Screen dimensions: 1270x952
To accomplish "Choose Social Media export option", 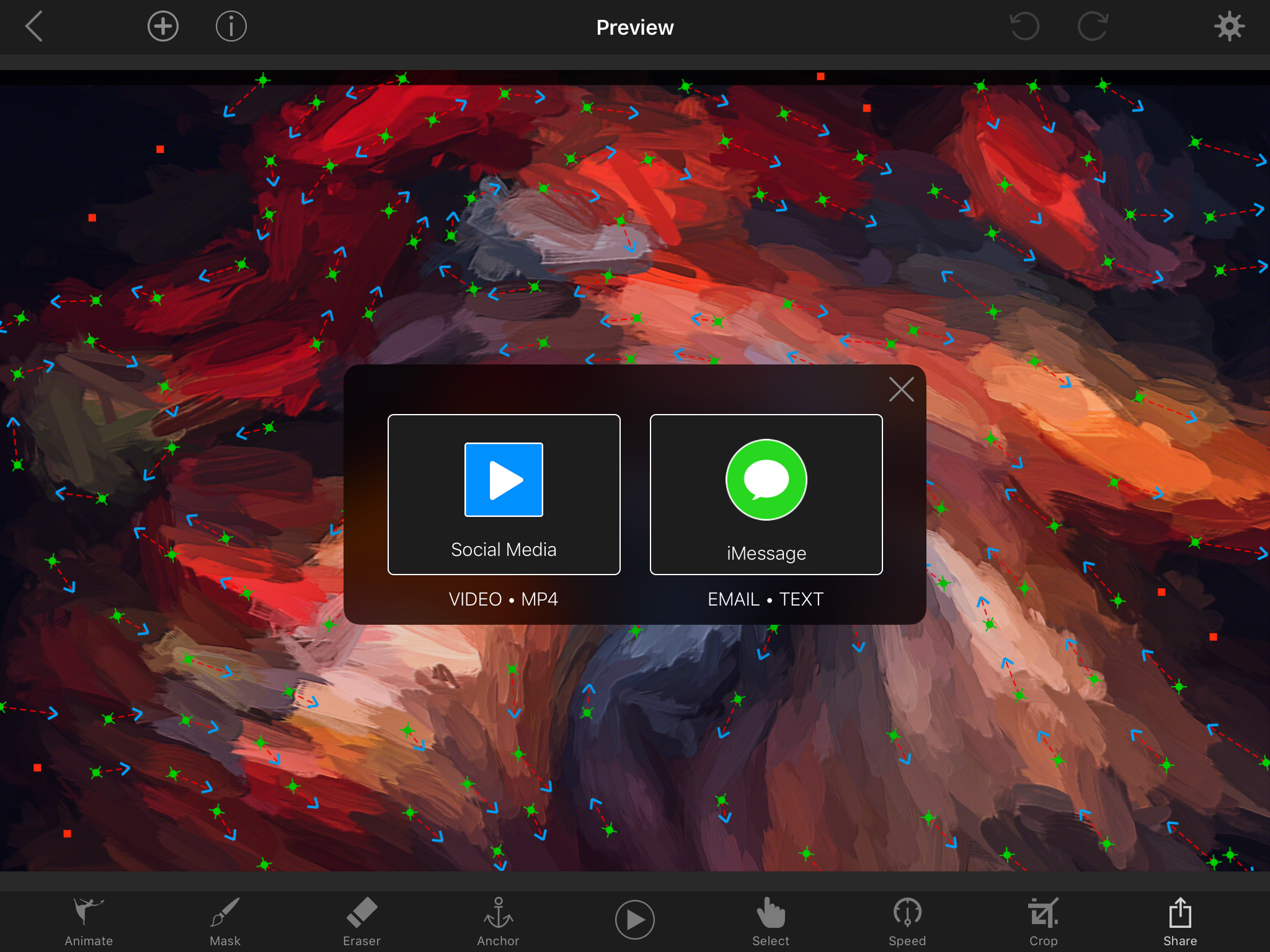I will point(504,495).
